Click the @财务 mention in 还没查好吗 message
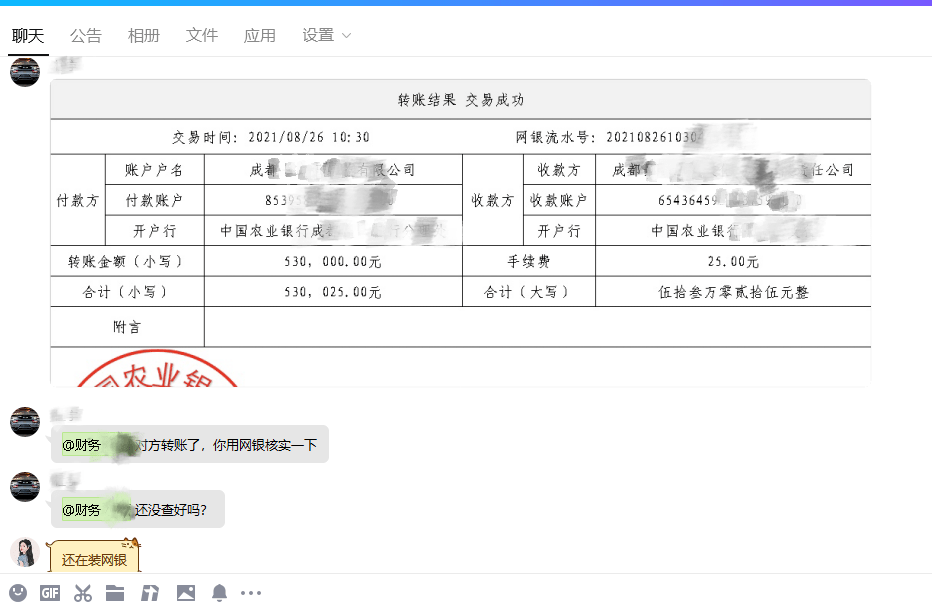This screenshot has width=932, height=612. pyautogui.click(x=81, y=510)
